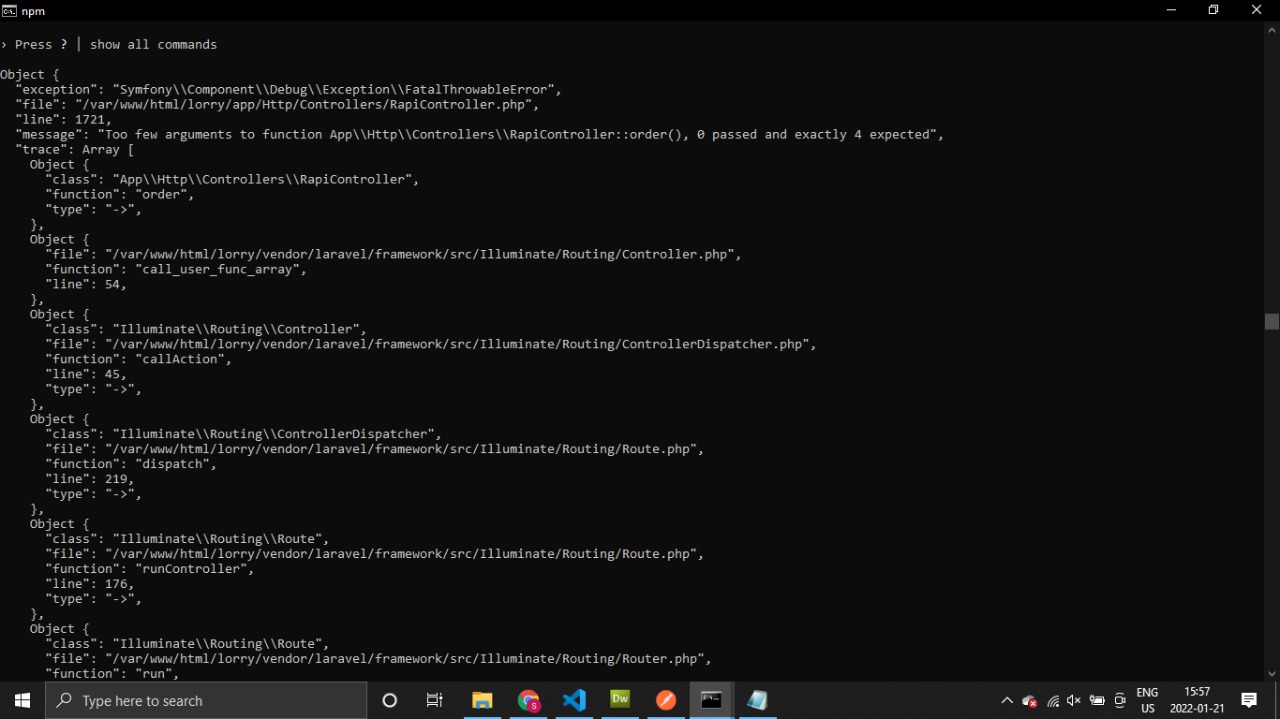
Task: Open the notepad-style app after Command Prompt
Action: point(757,700)
